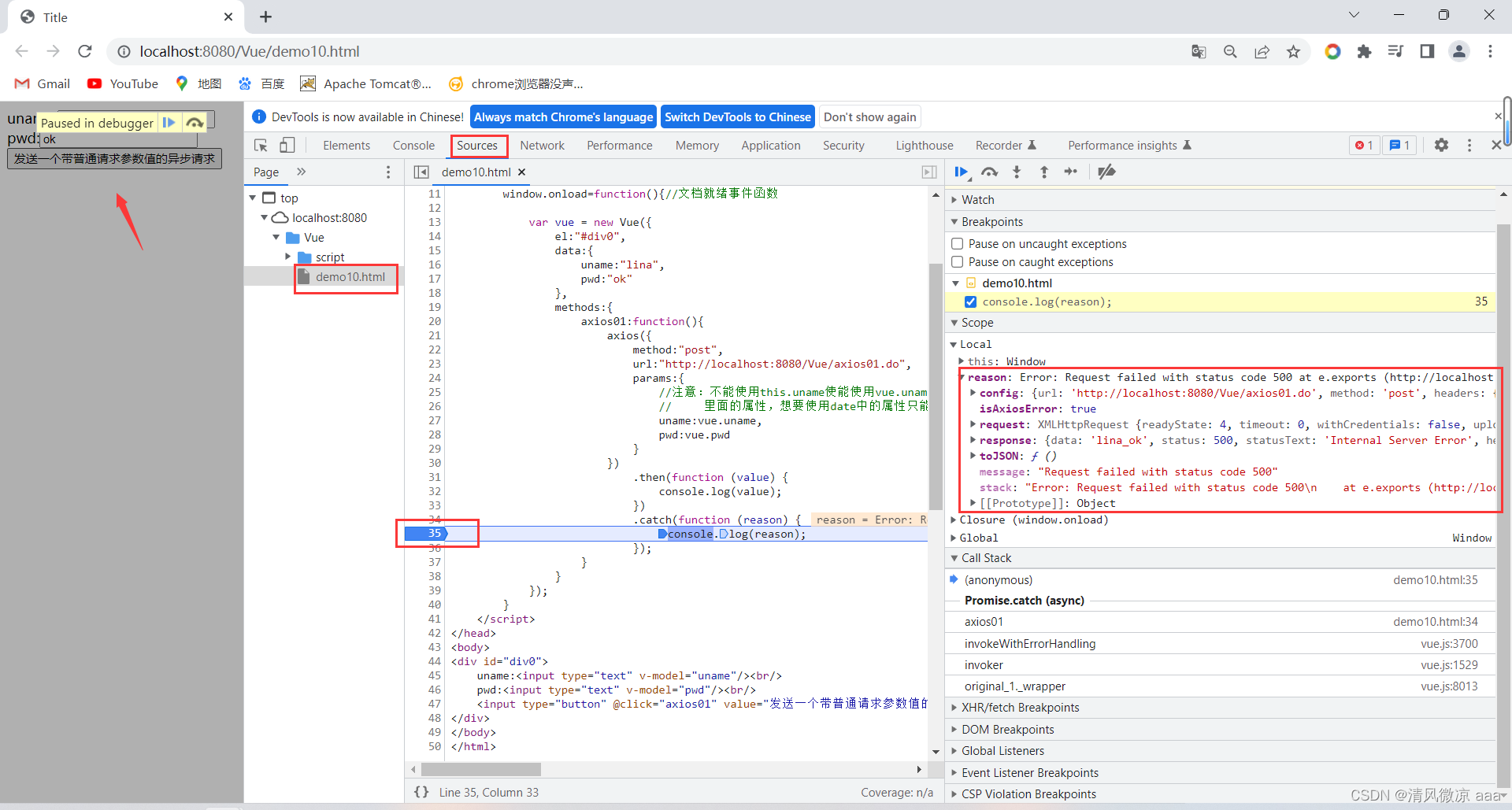Step over next function call
The height and width of the screenshot is (810, 1512).
point(990,172)
